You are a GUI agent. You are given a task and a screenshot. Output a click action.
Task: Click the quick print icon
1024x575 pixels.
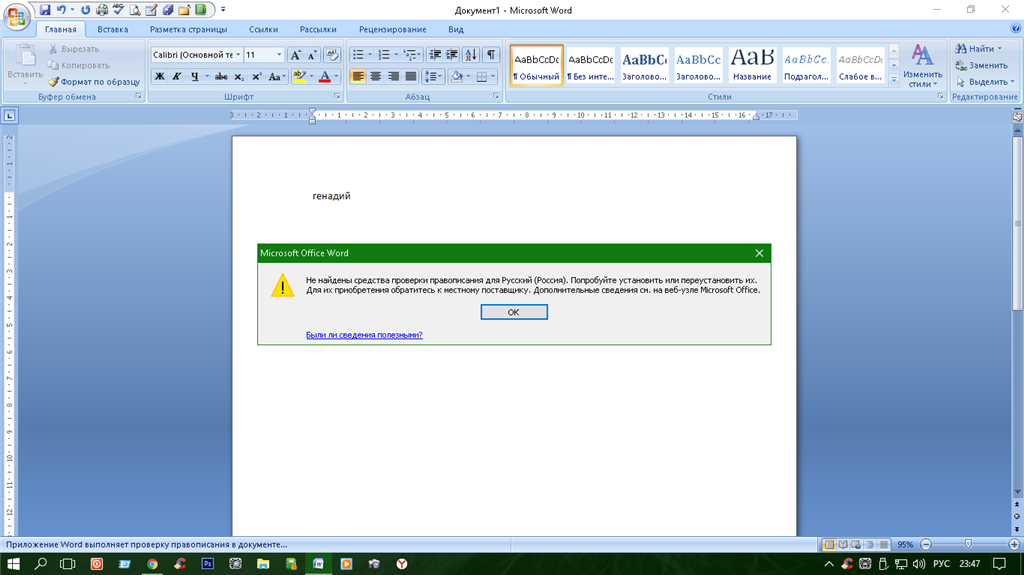pos(102,10)
